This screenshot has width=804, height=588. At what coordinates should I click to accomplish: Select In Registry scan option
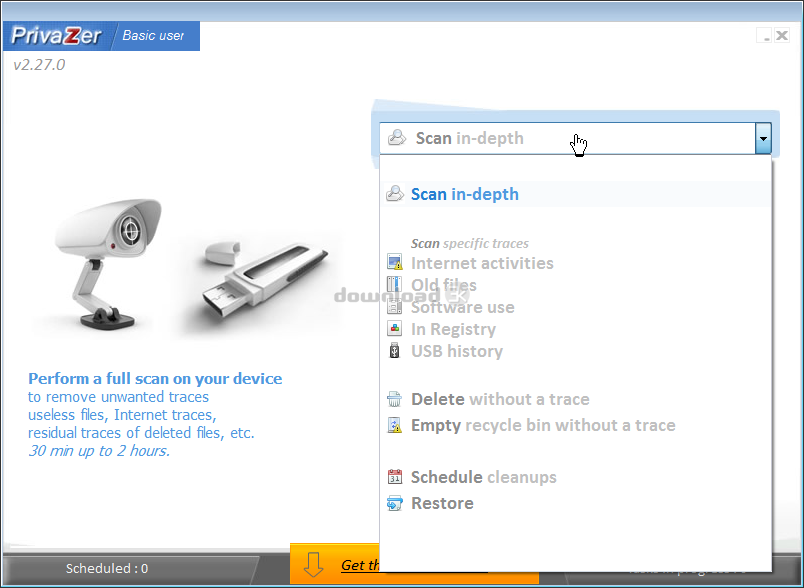[453, 329]
